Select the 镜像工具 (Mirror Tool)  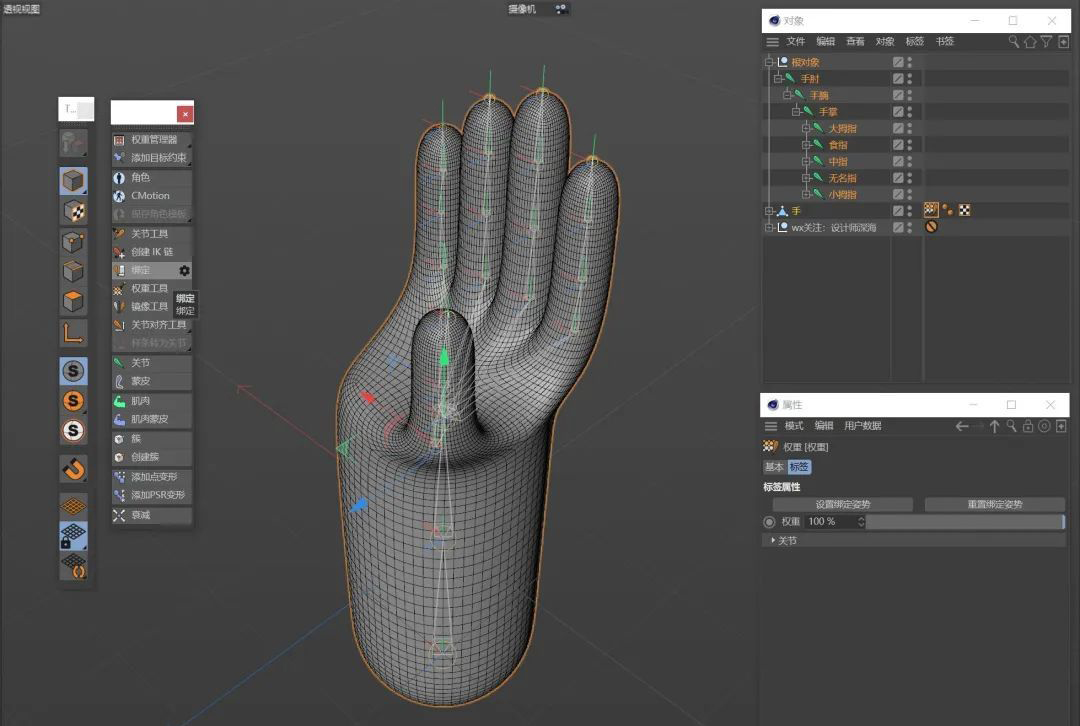pyautogui.click(x=149, y=307)
